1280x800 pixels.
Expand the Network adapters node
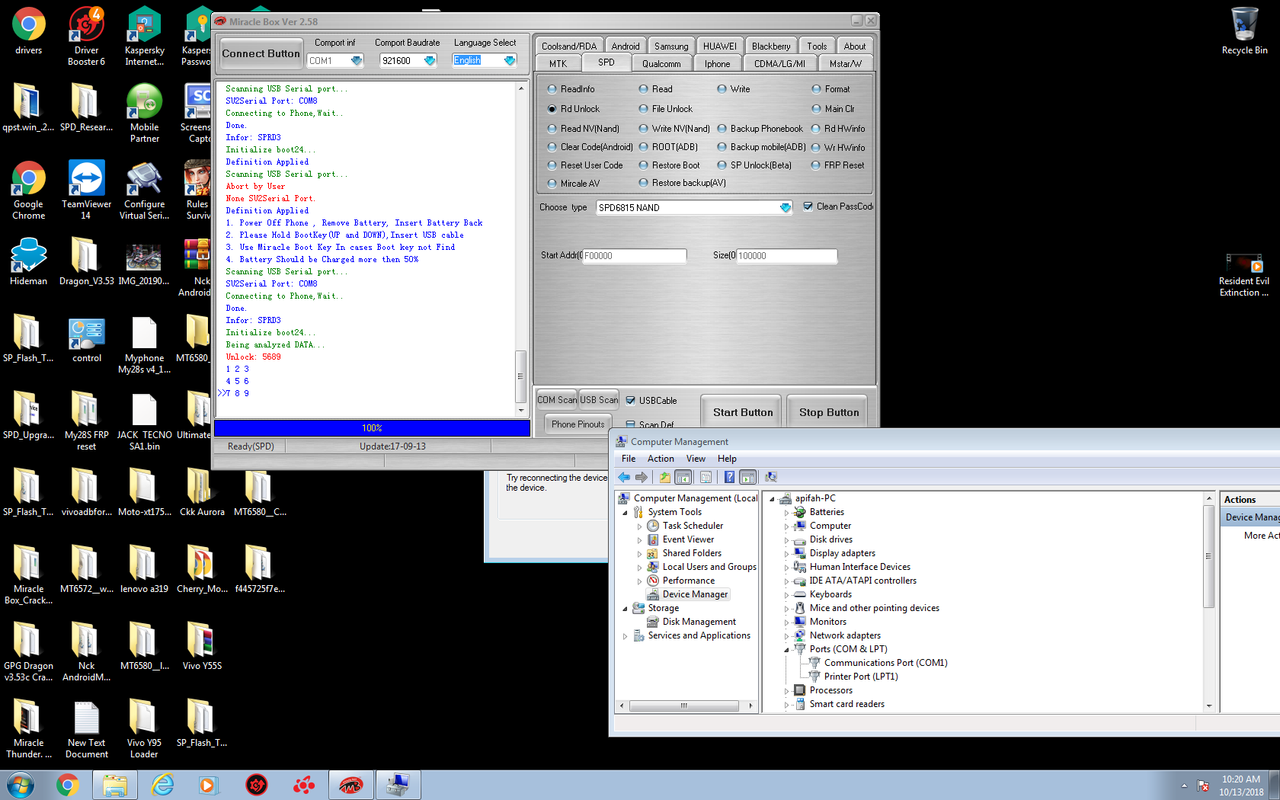pyautogui.click(x=787, y=635)
